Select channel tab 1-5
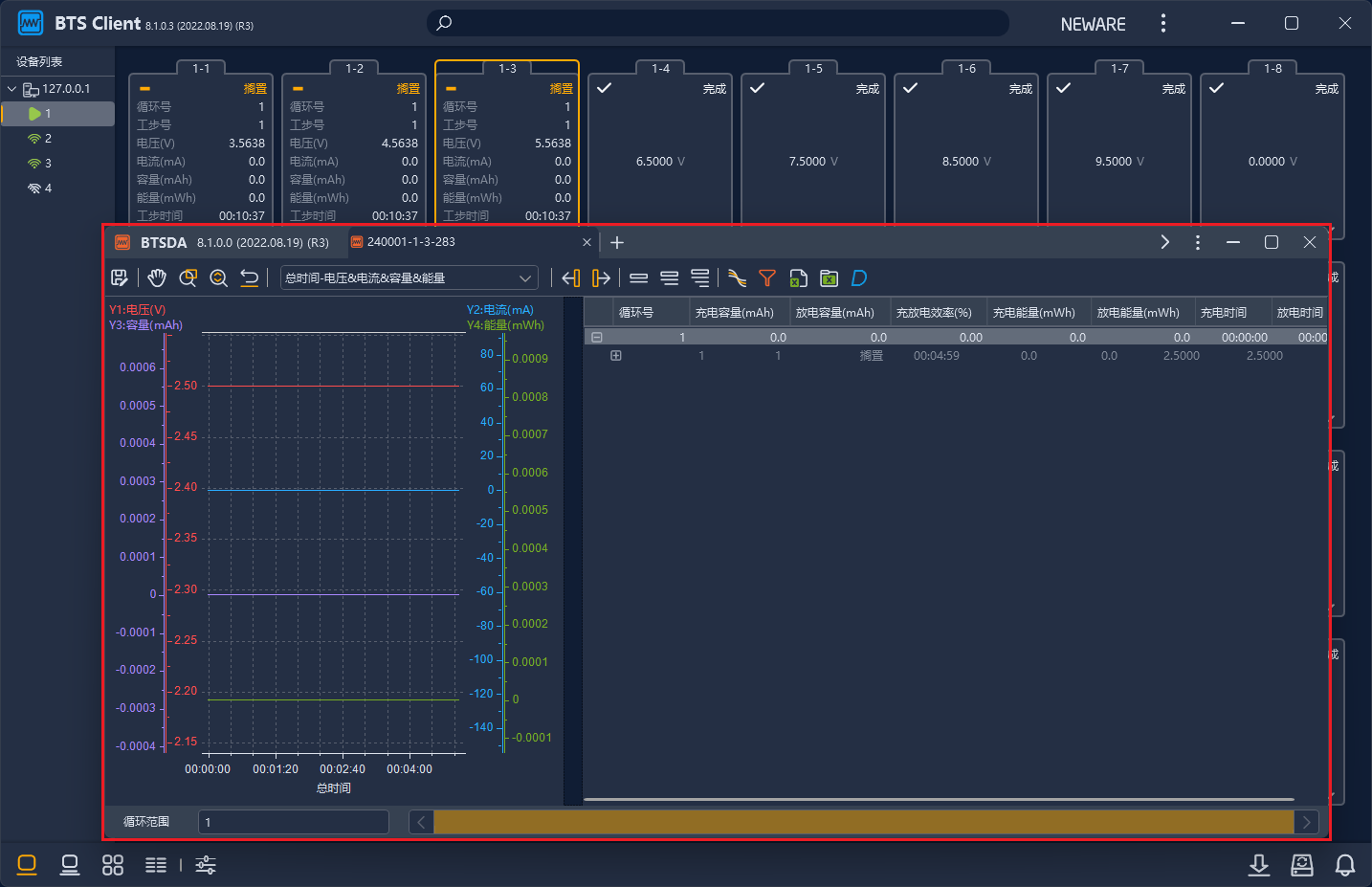Screen dimensions: 1372x887 point(813,69)
